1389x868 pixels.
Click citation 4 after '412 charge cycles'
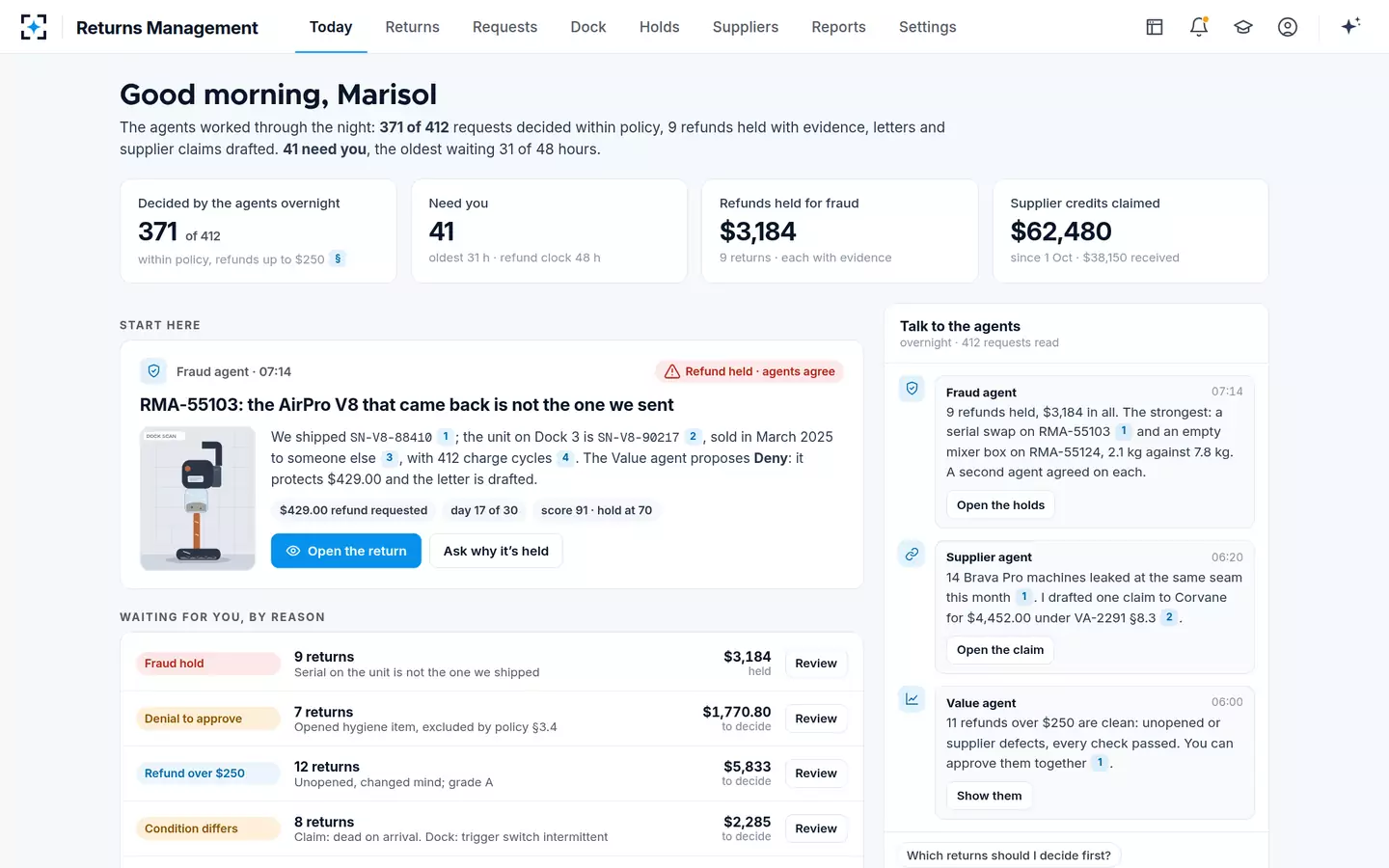[565, 458]
